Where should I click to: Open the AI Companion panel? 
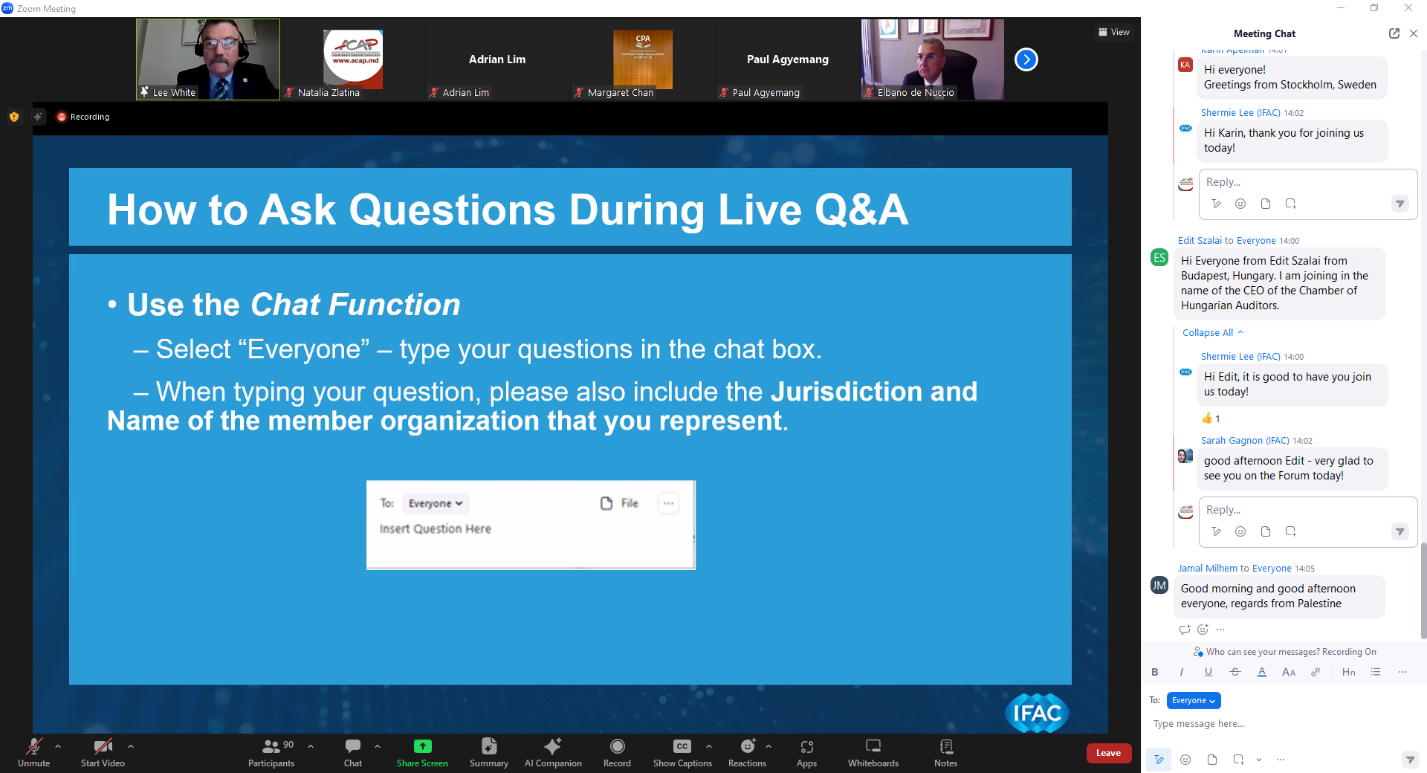pyautogui.click(x=552, y=752)
